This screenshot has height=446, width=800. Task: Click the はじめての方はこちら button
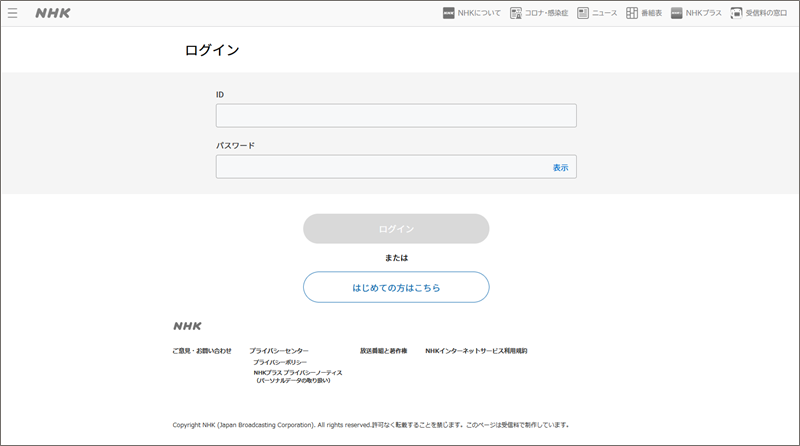coord(396,287)
